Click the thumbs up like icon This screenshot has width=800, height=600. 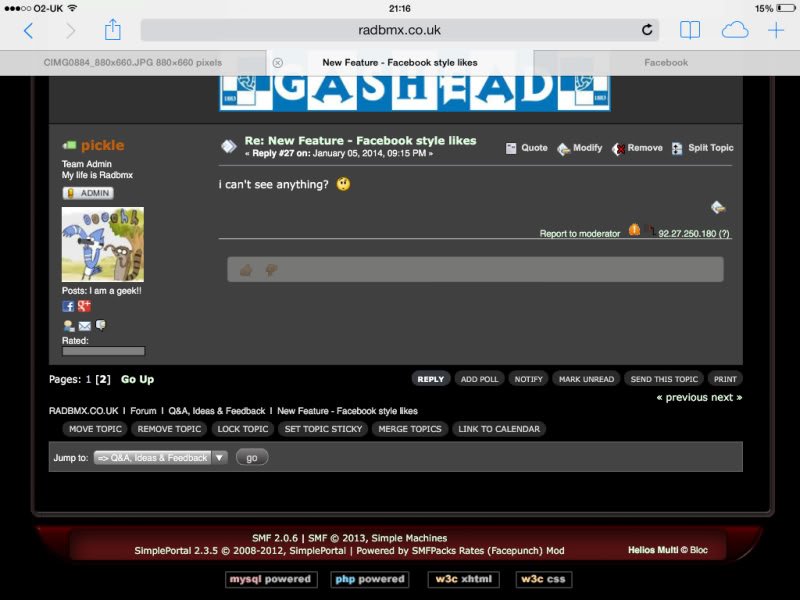[246, 269]
